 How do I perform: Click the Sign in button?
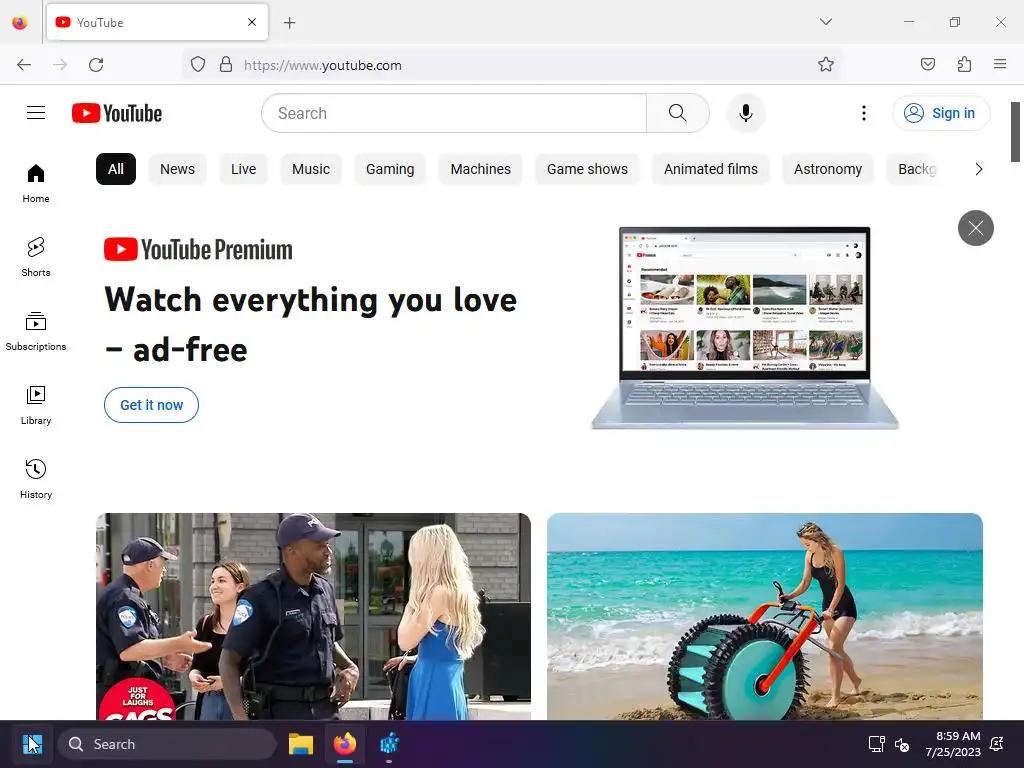941,113
